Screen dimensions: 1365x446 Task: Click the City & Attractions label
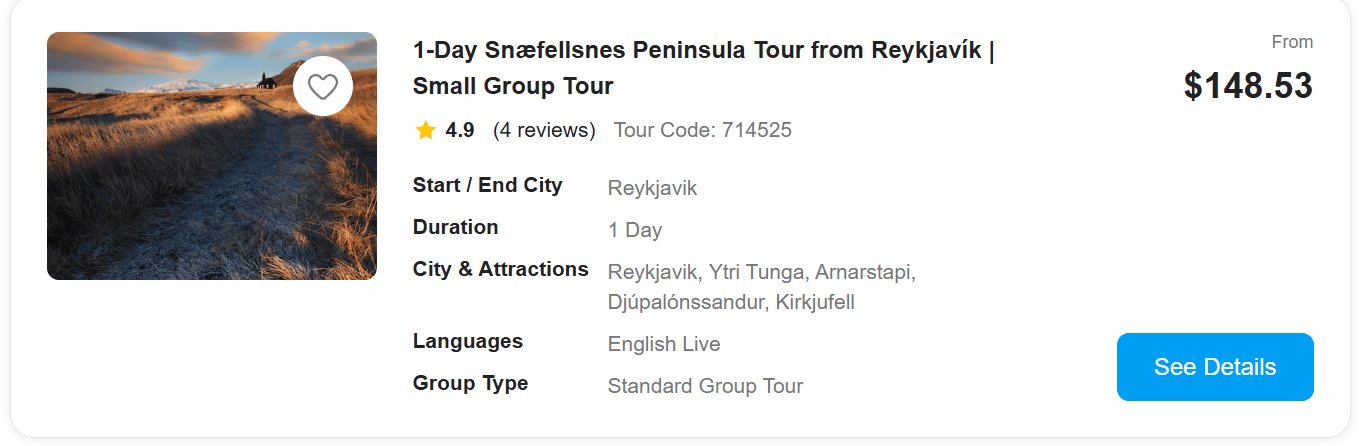pyautogui.click(x=500, y=269)
